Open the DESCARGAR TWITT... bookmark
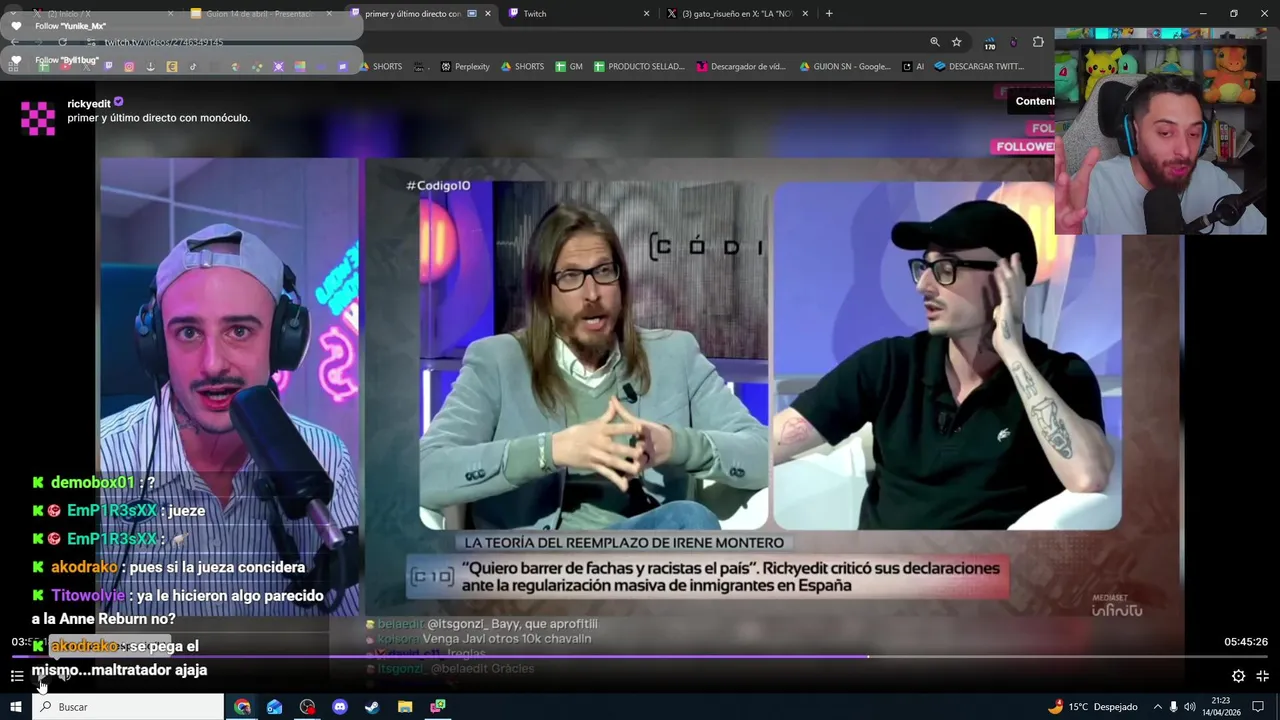 pyautogui.click(x=979, y=67)
